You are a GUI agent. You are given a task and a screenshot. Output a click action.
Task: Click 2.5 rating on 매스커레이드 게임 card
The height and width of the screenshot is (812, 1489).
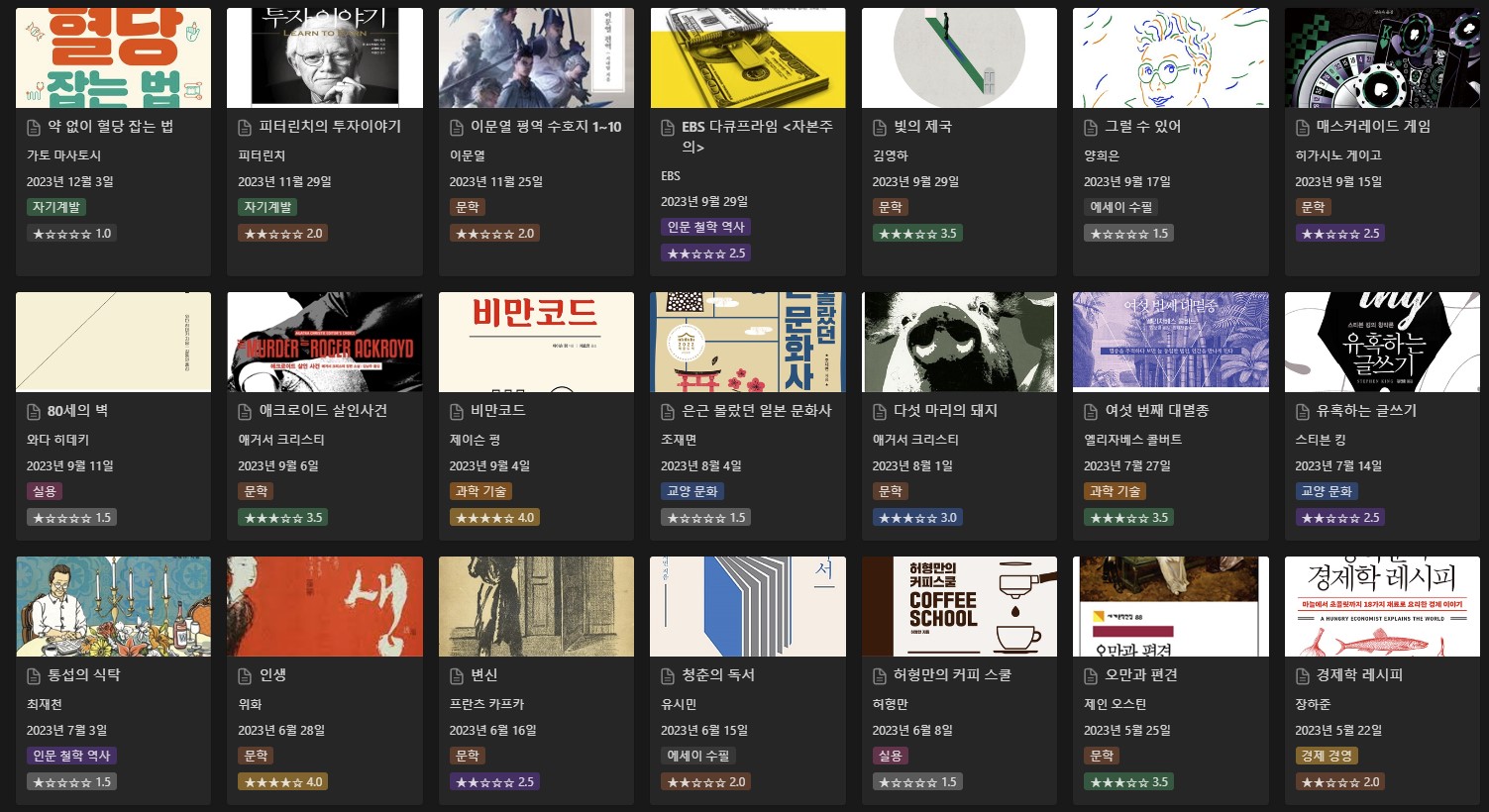[x=1341, y=234]
